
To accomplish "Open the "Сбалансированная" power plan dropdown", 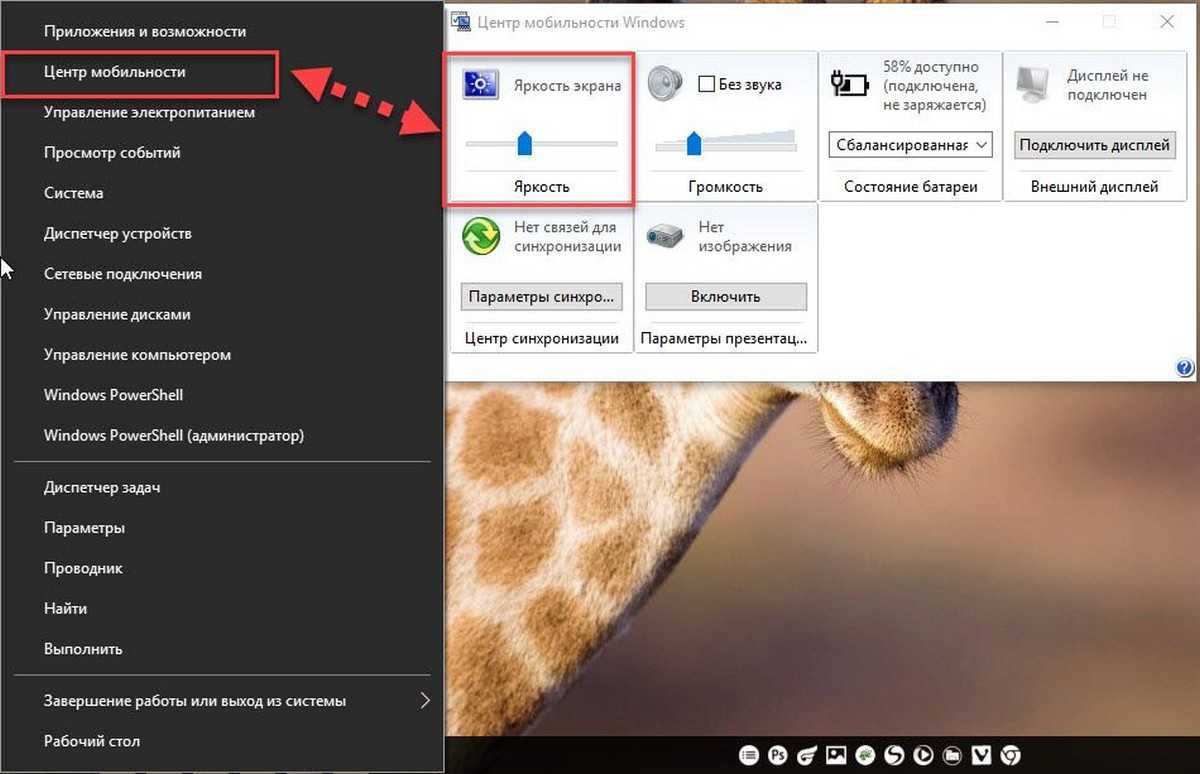I will pos(910,145).
